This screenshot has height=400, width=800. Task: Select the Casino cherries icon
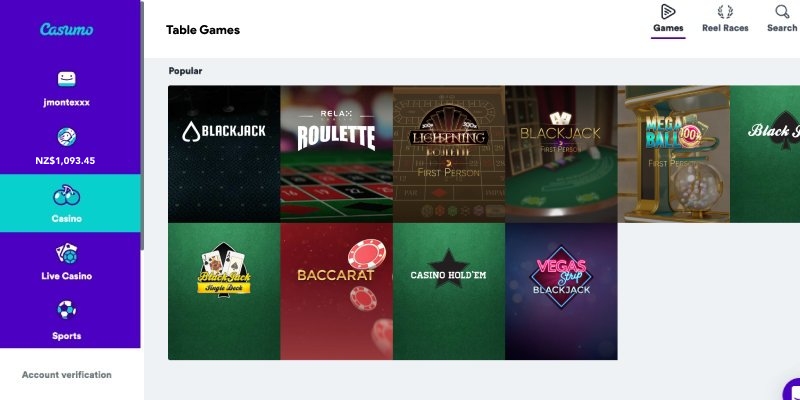(66, 195)
